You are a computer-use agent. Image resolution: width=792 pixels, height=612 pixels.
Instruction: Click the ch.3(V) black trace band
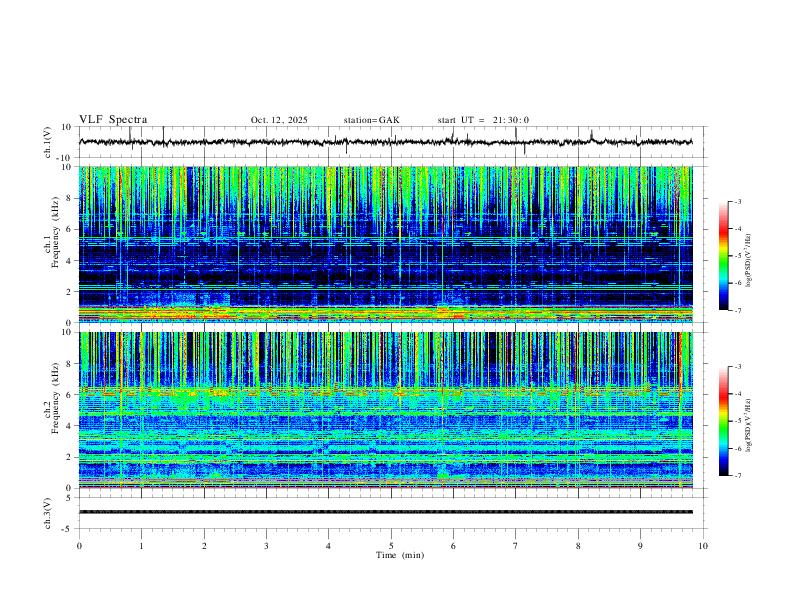click(x=385, y=512)
